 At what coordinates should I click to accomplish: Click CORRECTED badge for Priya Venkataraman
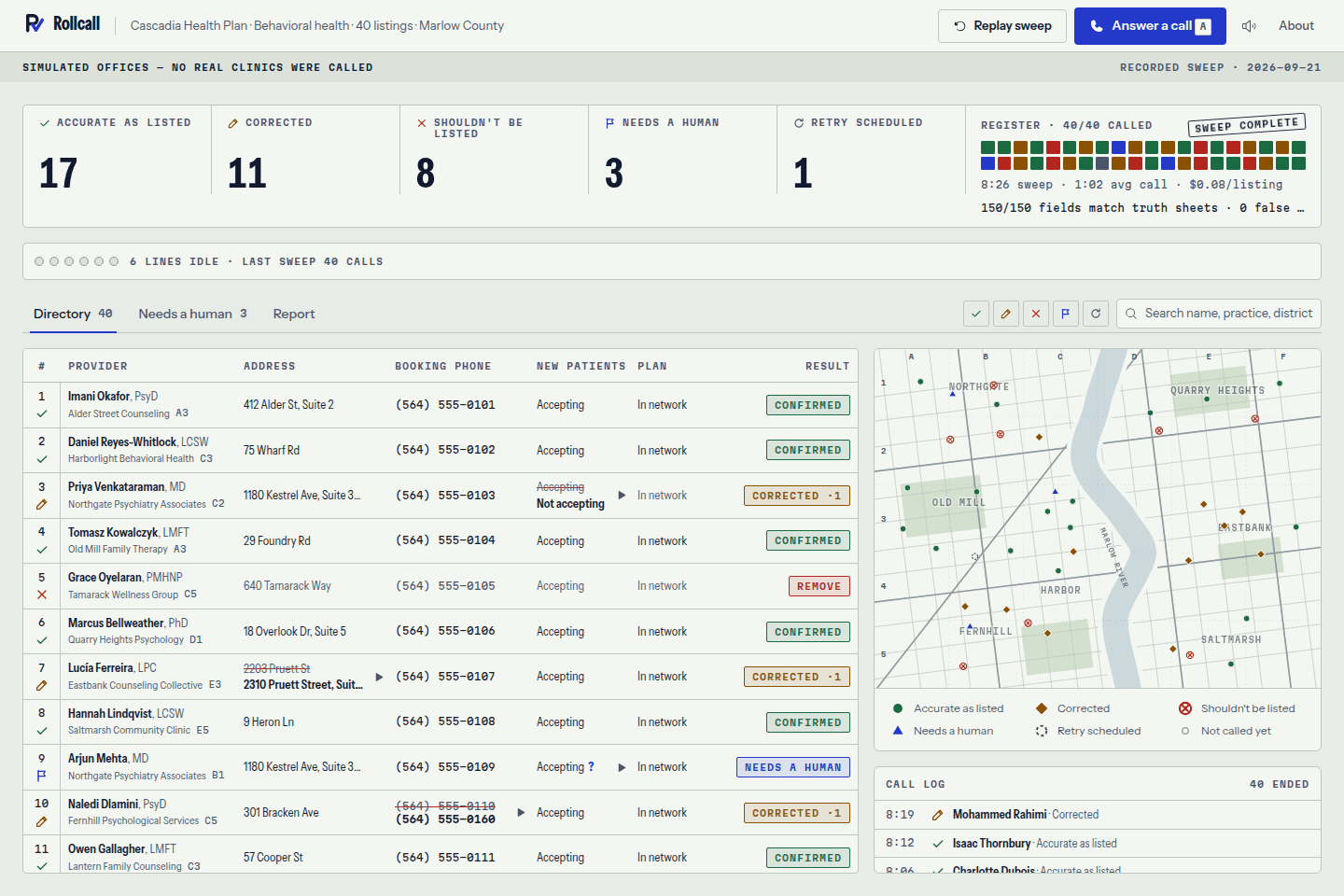pos(797,496)
